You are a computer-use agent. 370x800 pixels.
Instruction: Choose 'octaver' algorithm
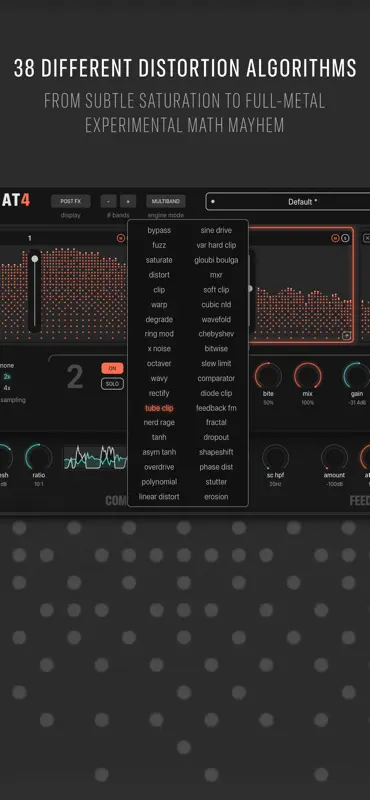[159, 364]
